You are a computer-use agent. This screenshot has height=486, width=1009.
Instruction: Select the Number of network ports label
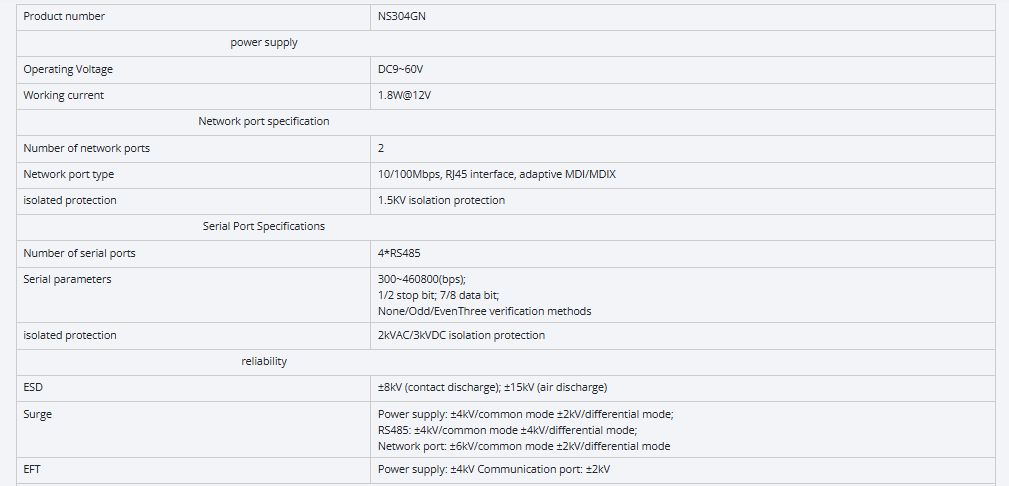click(x=86, y=148)
